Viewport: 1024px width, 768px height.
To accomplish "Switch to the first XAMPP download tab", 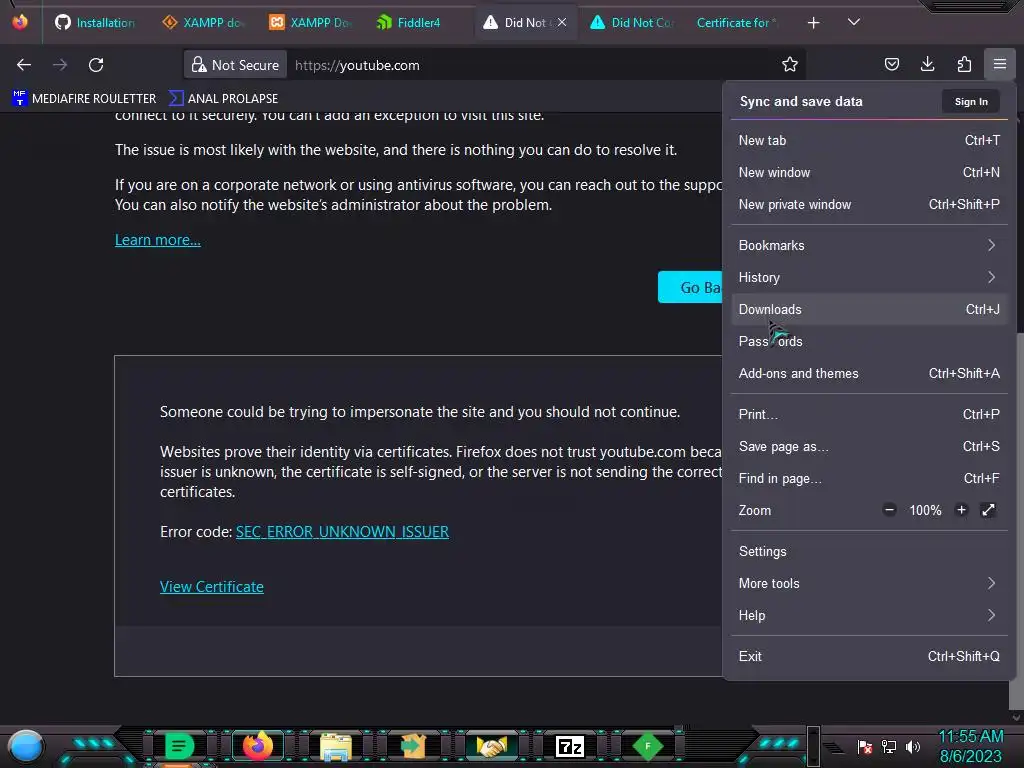I will click(203, 23).
